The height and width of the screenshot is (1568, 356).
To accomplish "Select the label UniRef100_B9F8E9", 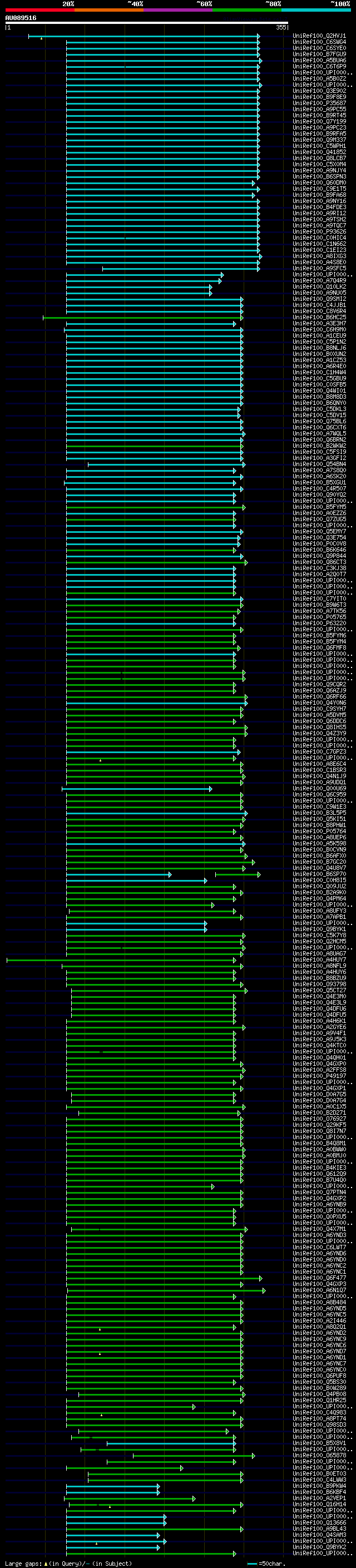I will click(319, 97).
